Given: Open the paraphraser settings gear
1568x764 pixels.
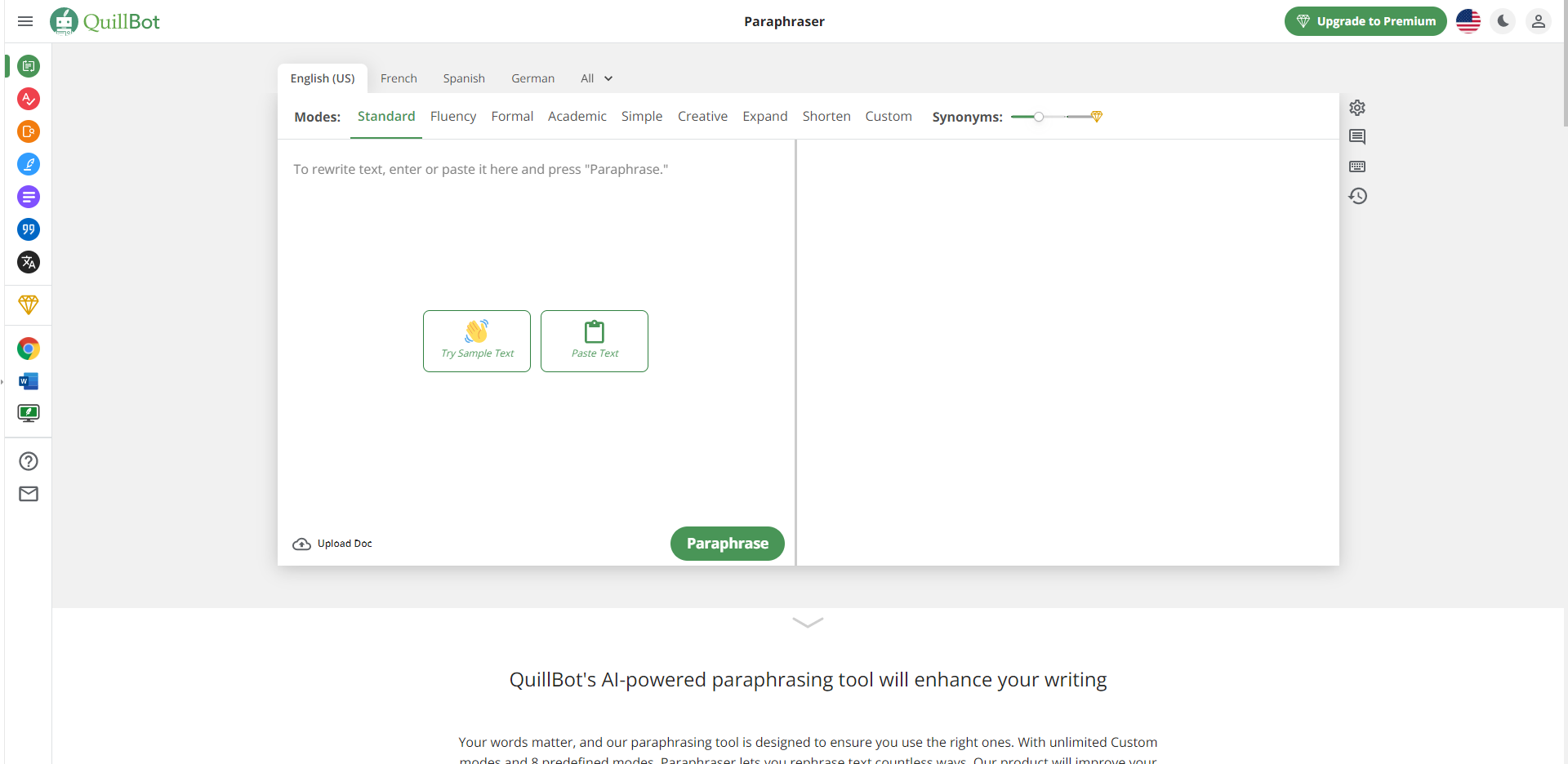Looking at the screenshot, I should (1357, 108).
